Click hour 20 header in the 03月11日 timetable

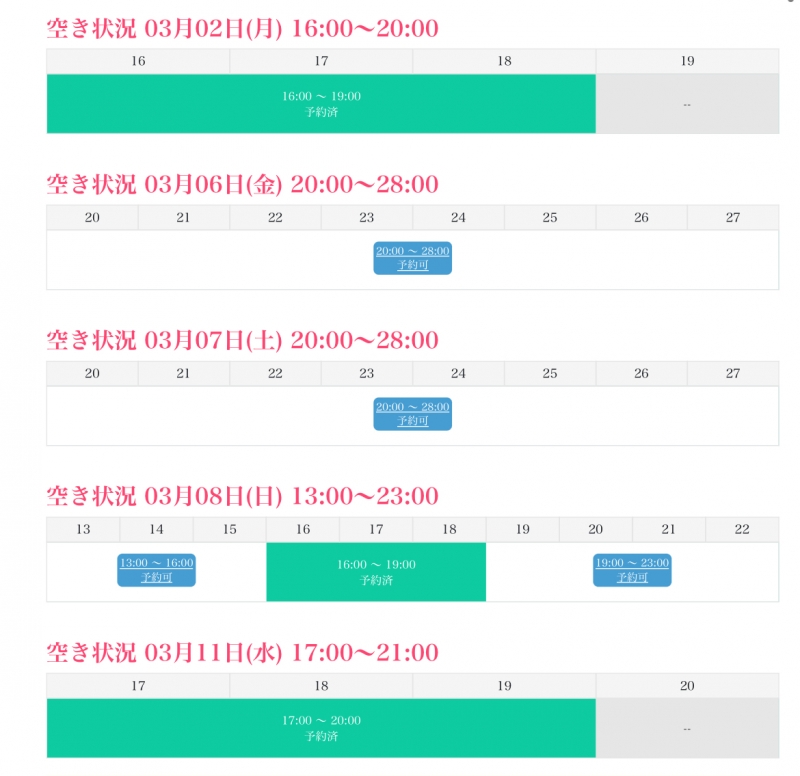pos(687,685)
